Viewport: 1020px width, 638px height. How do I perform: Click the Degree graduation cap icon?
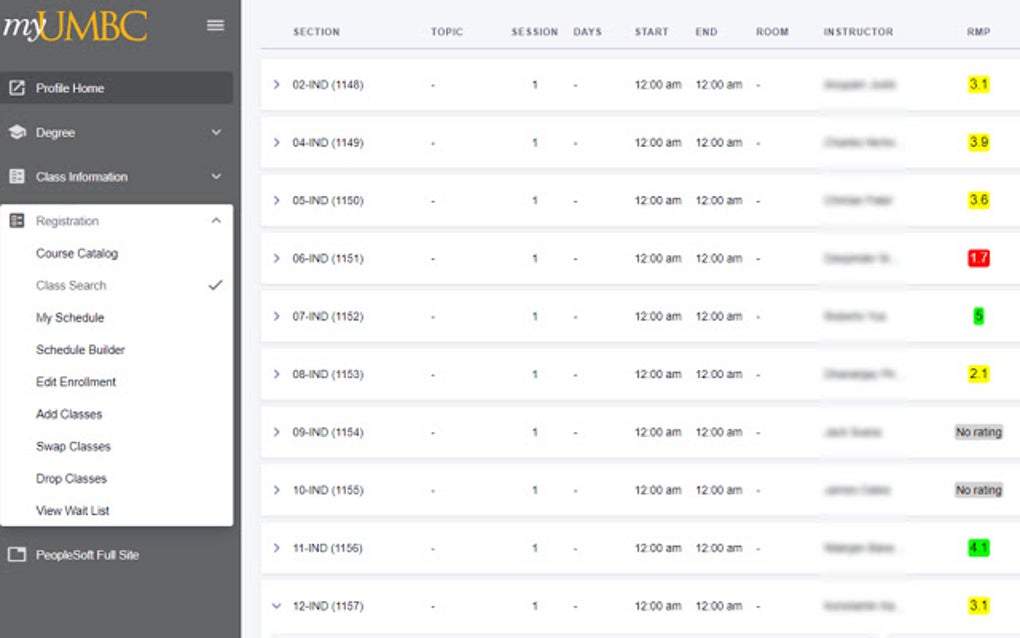pyautogui.click(x=16, y=132)
